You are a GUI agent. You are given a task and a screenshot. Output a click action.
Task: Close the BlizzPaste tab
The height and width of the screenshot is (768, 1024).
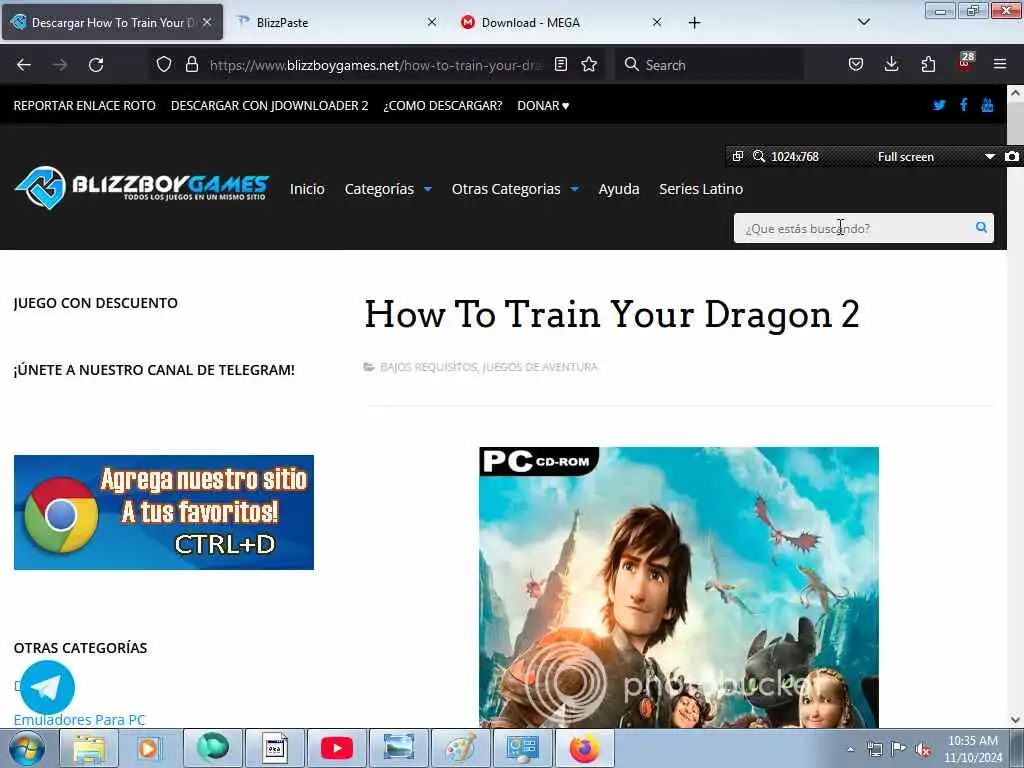click(432, 22)
